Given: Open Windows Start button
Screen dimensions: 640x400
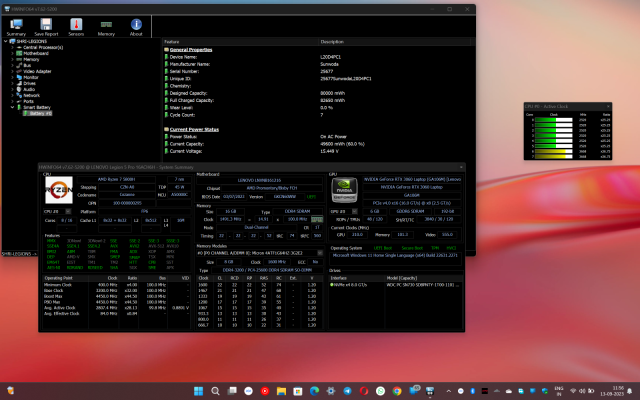Looking at the screenshot, I should (199, 391).
